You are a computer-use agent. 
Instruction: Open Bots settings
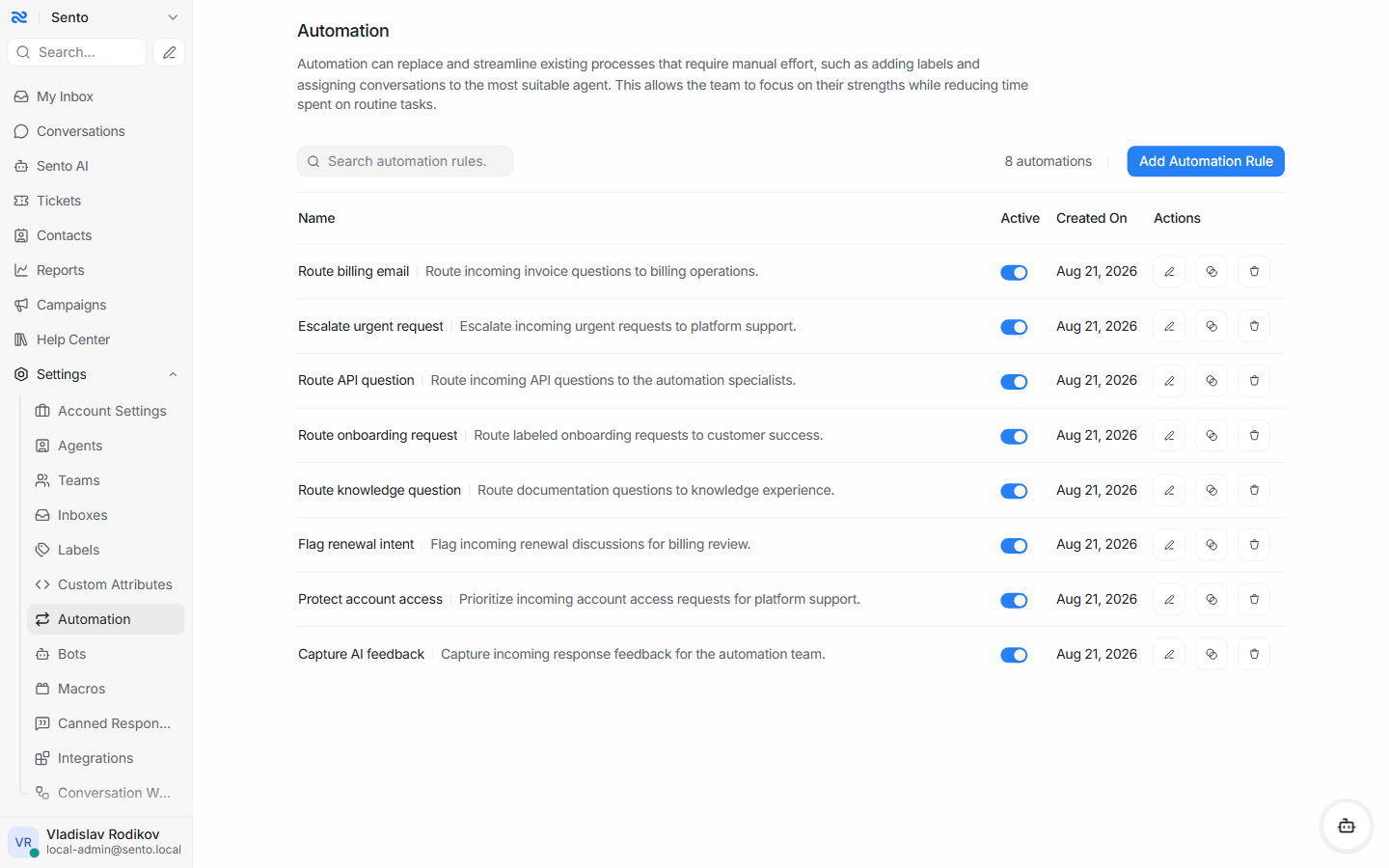[x=106, y=654]
